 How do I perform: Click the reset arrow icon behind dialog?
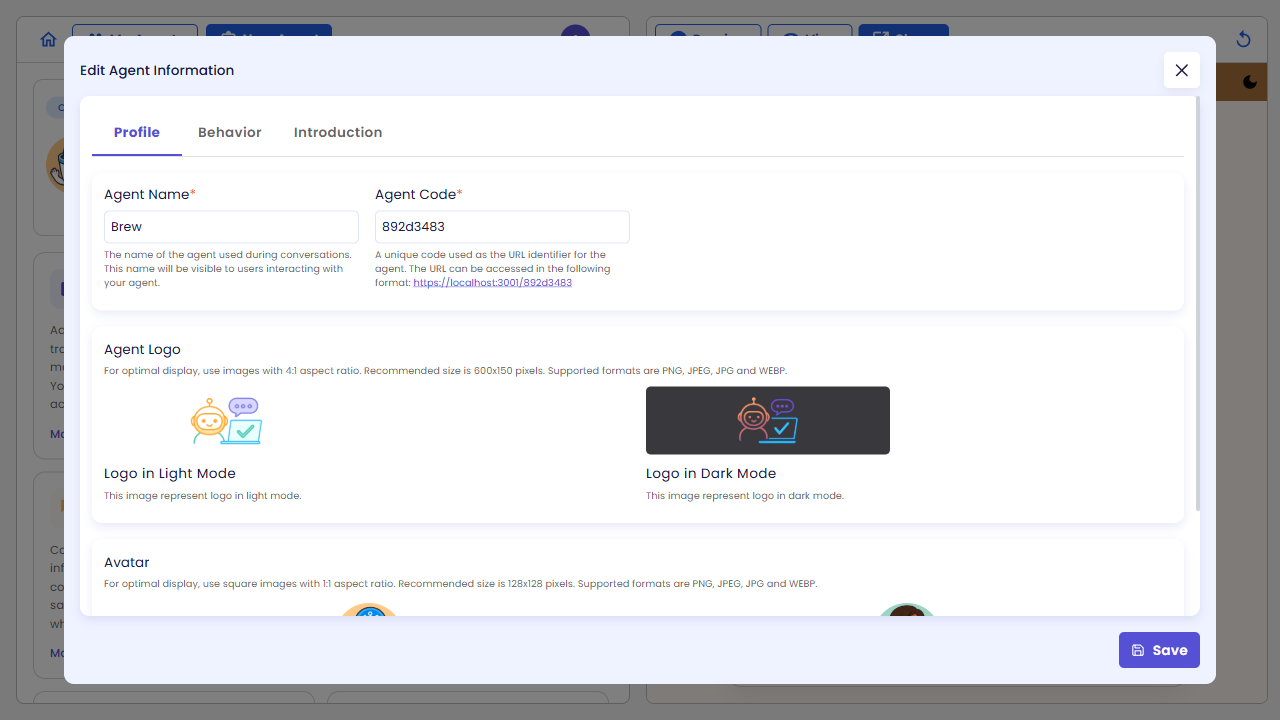[1243, 39]
